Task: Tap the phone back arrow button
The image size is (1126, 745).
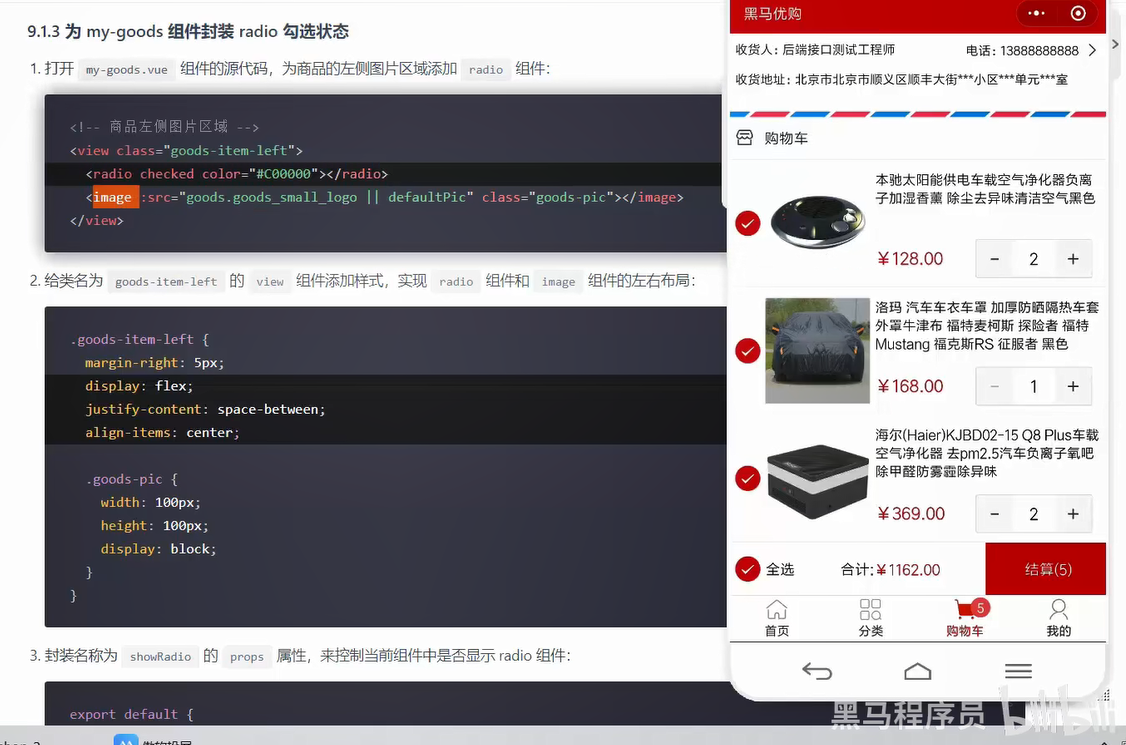Action: (x=817, y=671)
